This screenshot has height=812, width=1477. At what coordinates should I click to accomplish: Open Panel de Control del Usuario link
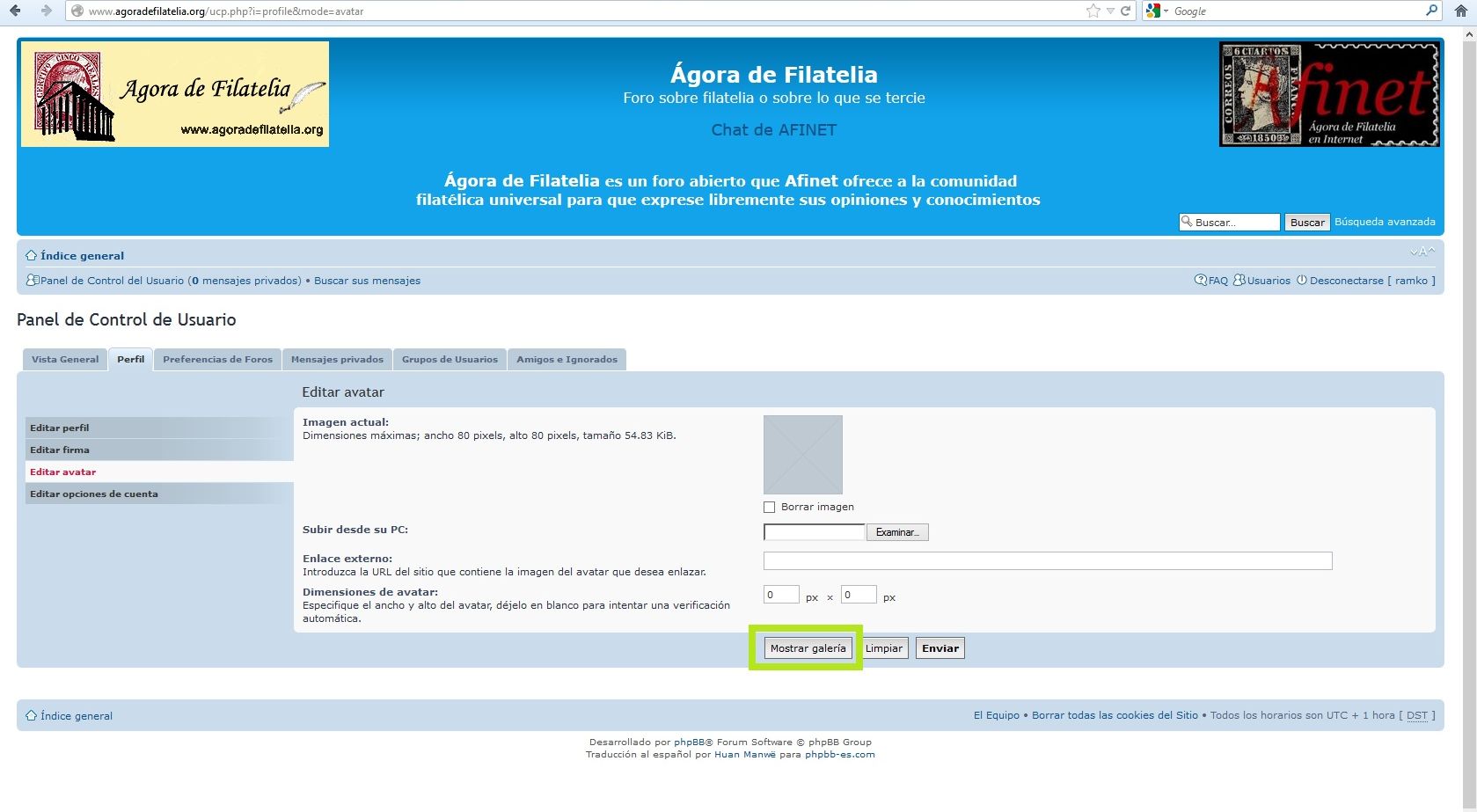[112, 281]
